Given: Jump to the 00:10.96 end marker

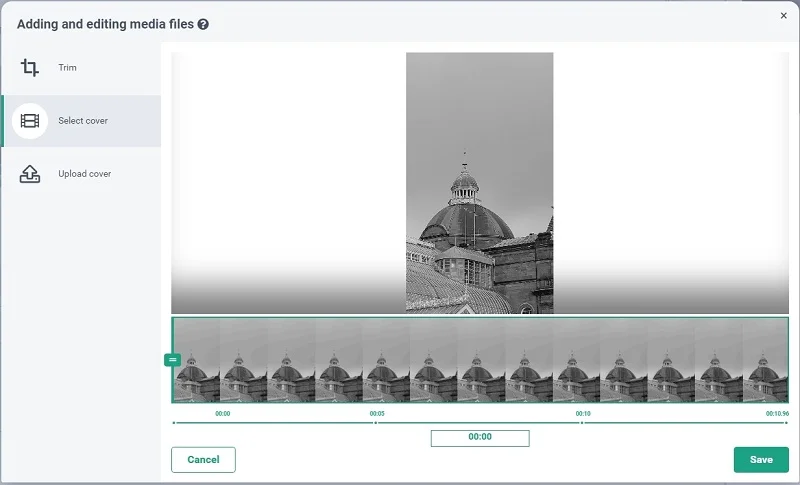Looking at the screenshot, I should [777, 413].
